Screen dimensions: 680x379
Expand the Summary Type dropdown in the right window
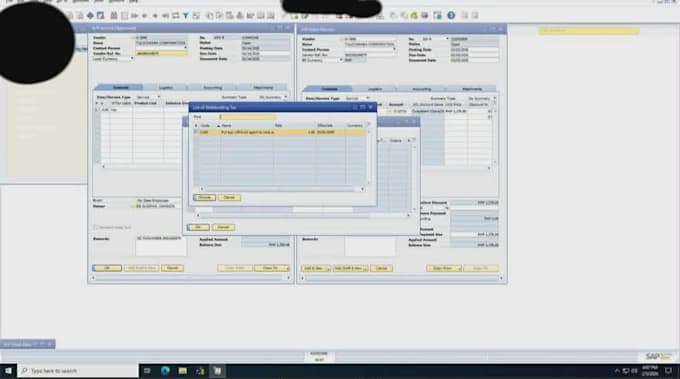(494, 98)
